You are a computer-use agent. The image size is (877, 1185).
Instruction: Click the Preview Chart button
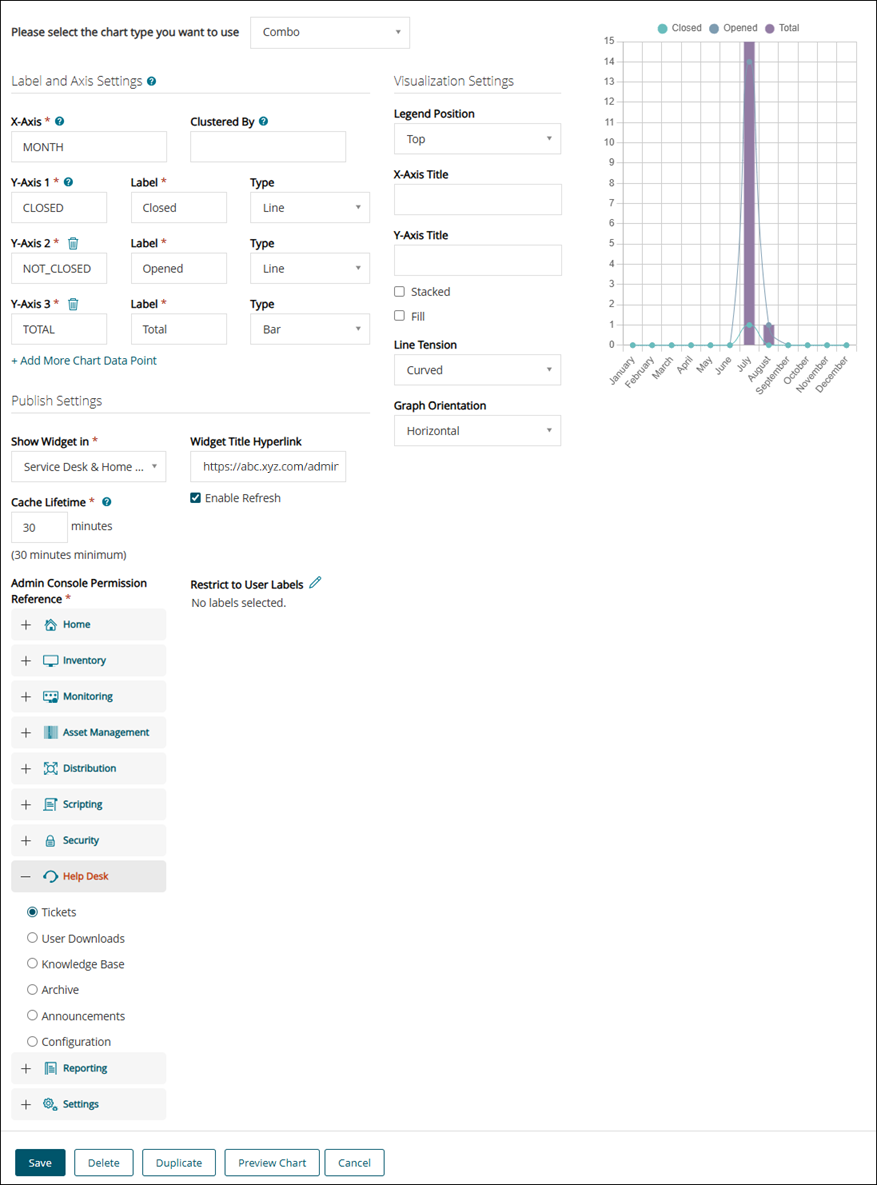point(272,1163)
